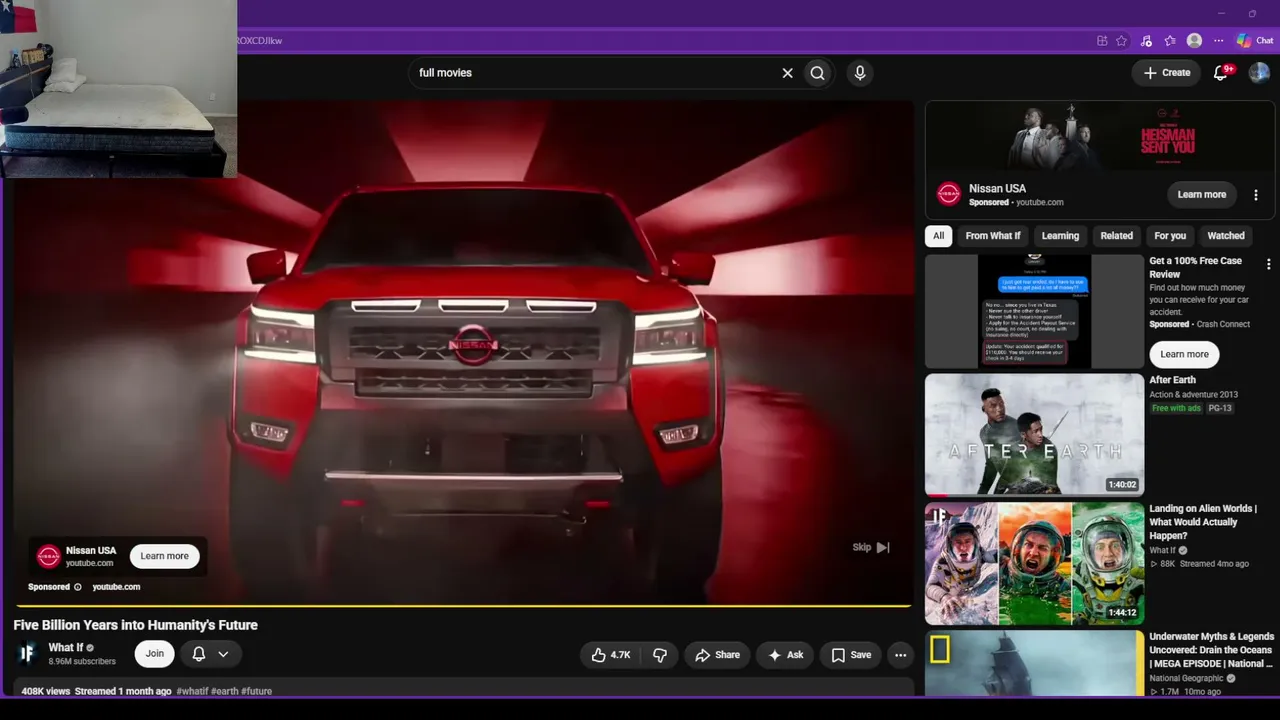Click the #earth hashtag
This screenshot has width=1280, height=720.
click(x=224, y=691)
